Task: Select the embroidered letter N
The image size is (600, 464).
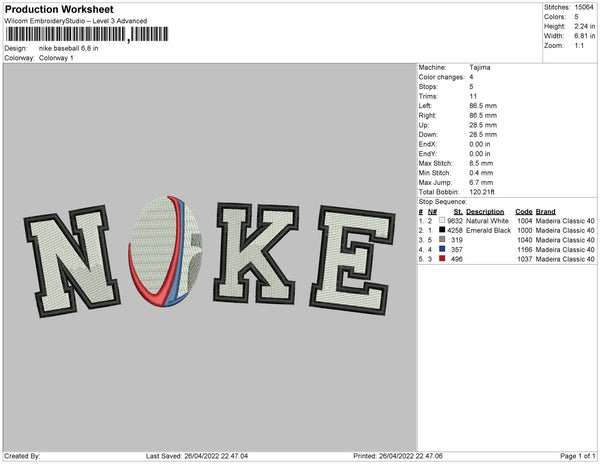Action: coord(72,261)
